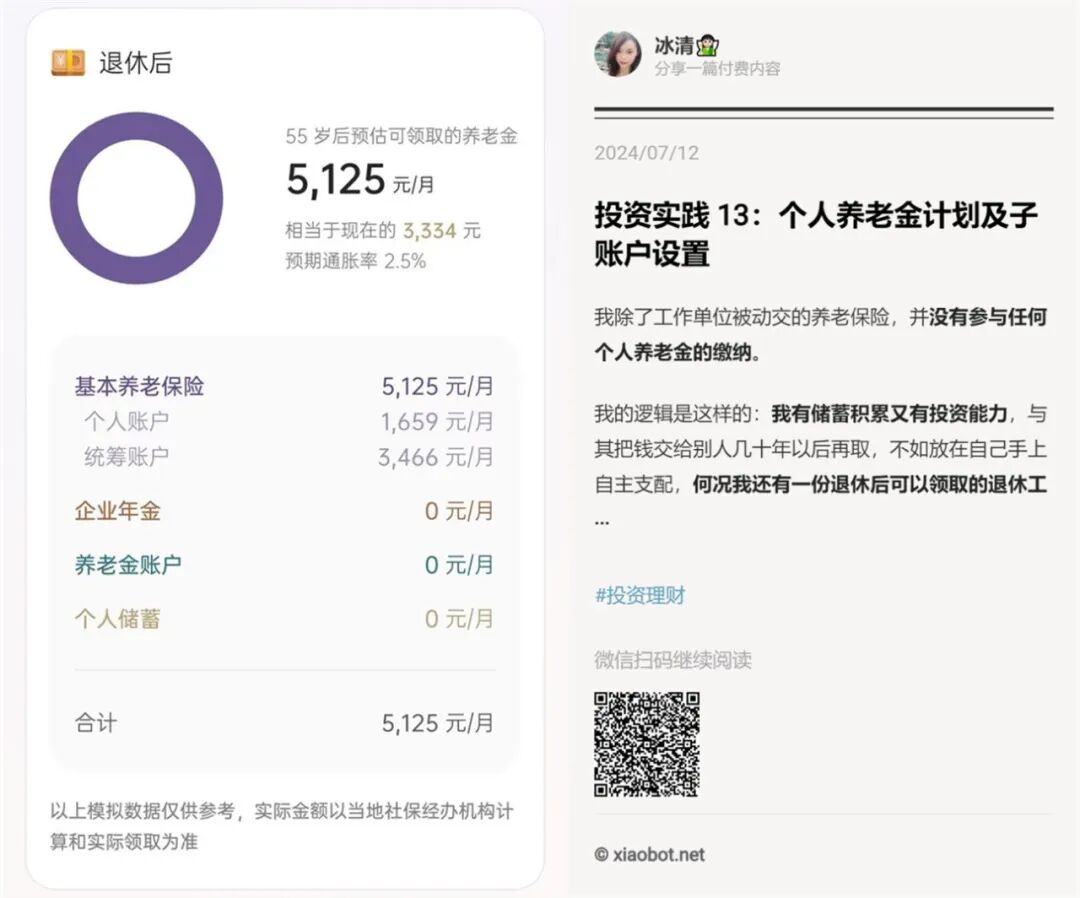
Task: Click the 0 元/月 value for 个人储蓄
Action: [459, 618]
